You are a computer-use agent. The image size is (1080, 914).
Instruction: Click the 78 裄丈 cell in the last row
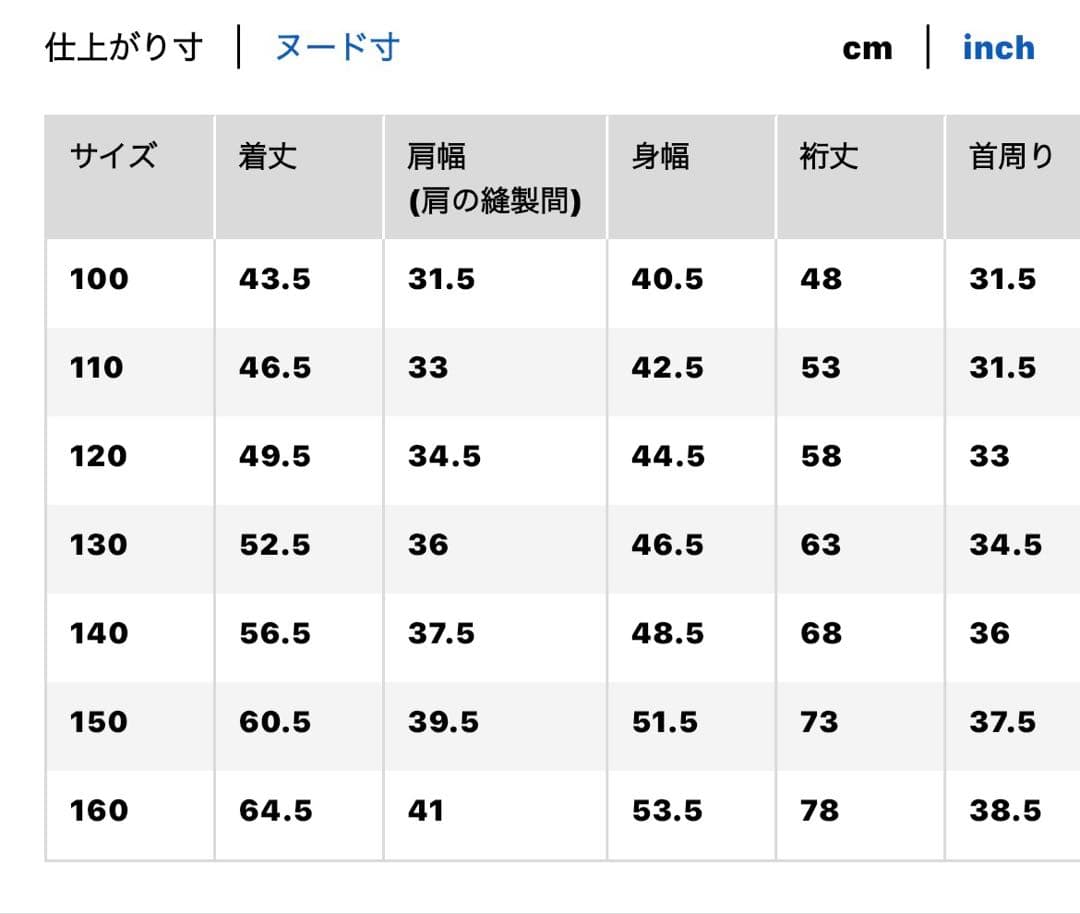click(x=820, y=810)
